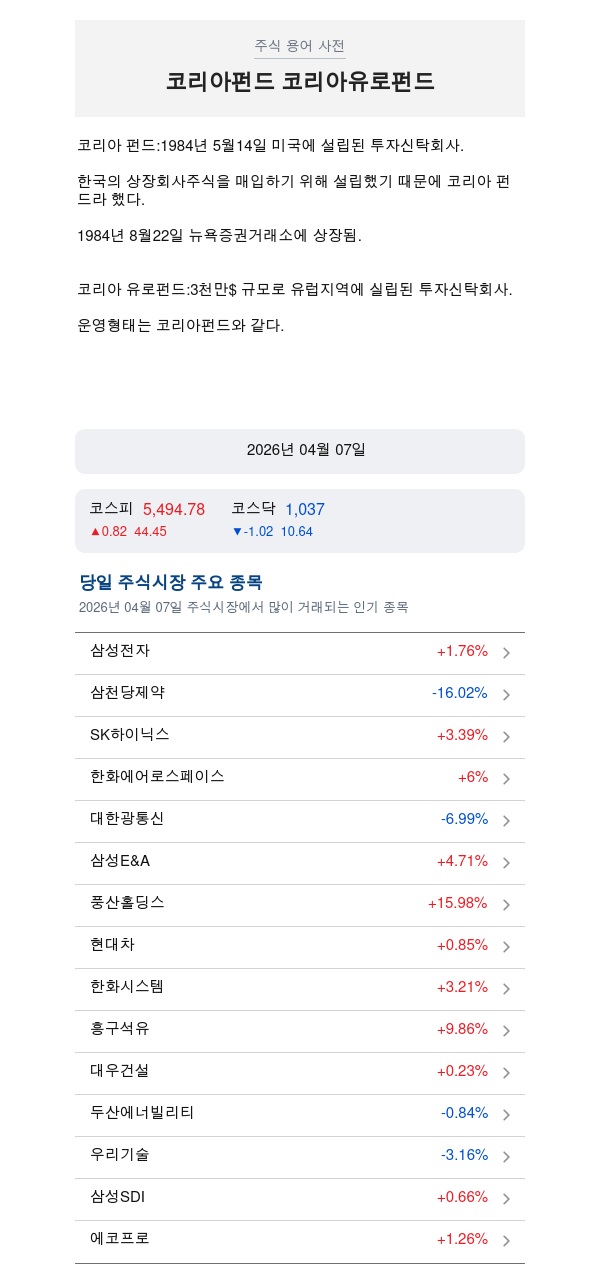
Task: Open the 주식 용어 사전 category link
Action: pos(299,46)
